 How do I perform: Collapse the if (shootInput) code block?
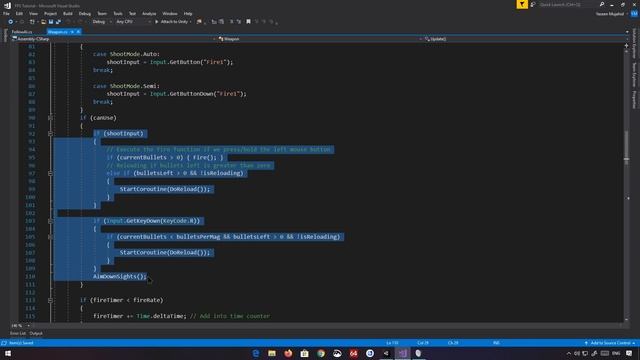tap(50, 133)
